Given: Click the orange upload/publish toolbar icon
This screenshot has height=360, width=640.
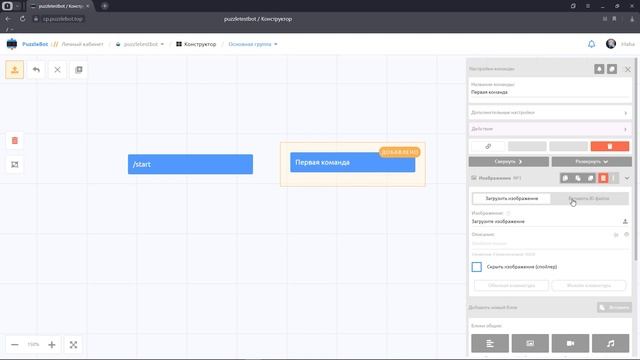Looking at the screenshot, I should click(15, 70).
